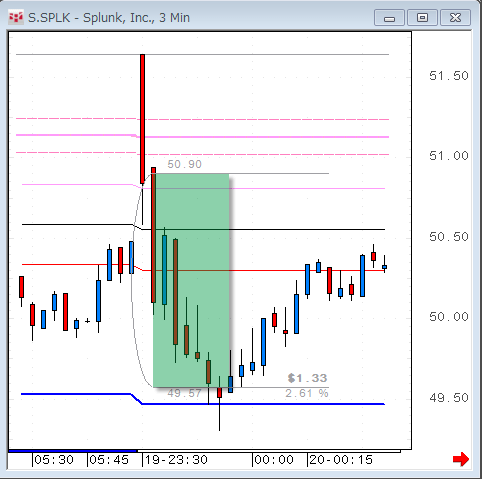Click the 00:00 time axis marker
Image resolution: width=482 pixels, height=479 pixels.
coord(274,460)
